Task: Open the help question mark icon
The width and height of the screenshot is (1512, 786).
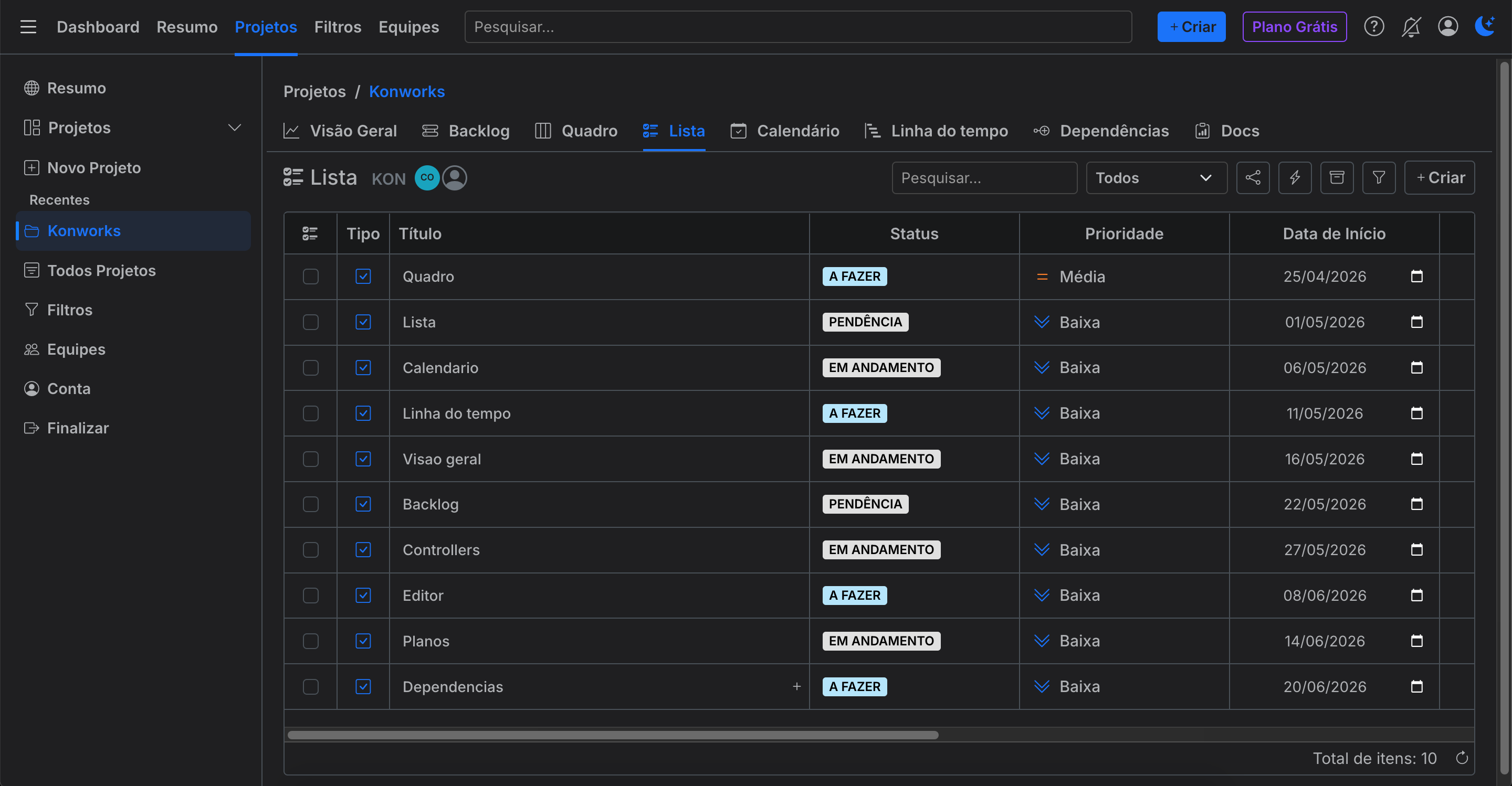Action: point(1373,27)
